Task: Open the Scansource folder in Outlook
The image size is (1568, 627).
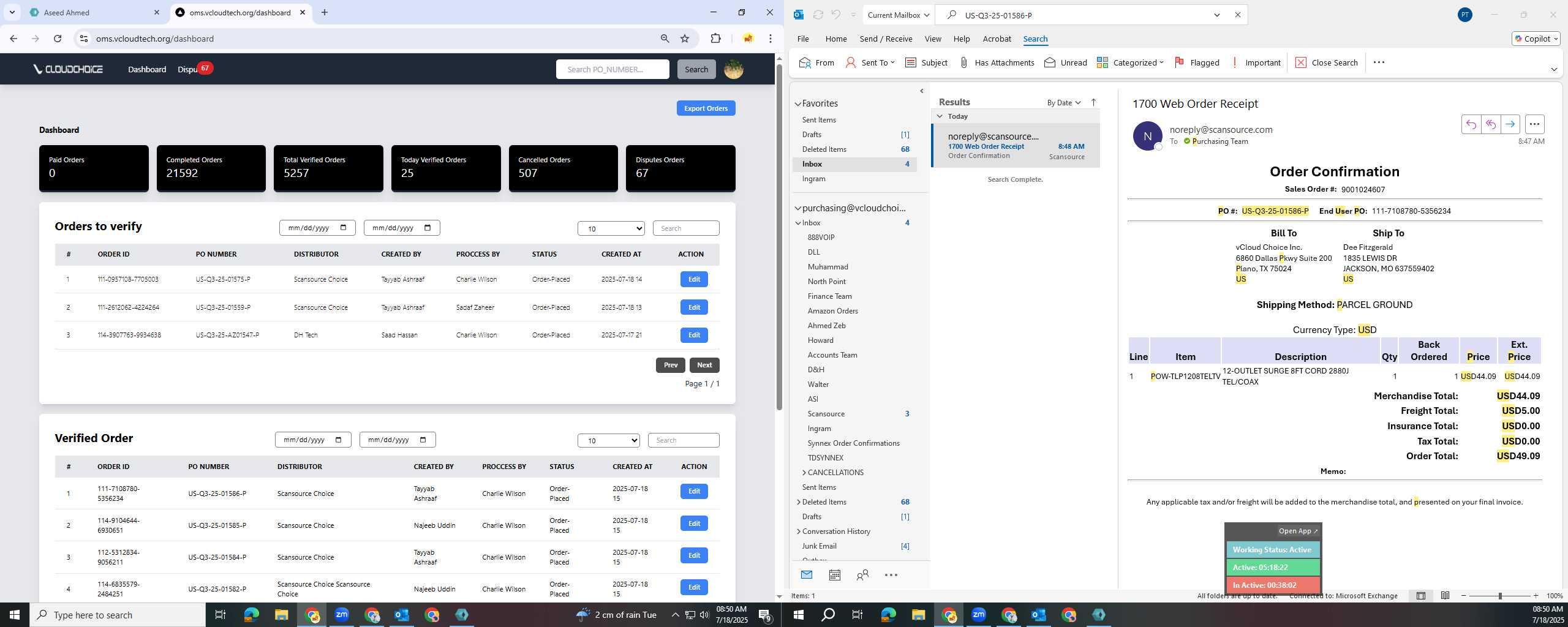Action: click(x=826, y=414)
